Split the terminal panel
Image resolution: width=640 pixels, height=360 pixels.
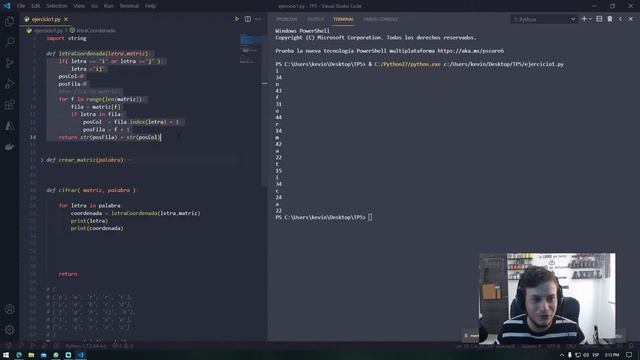(599, 19)
